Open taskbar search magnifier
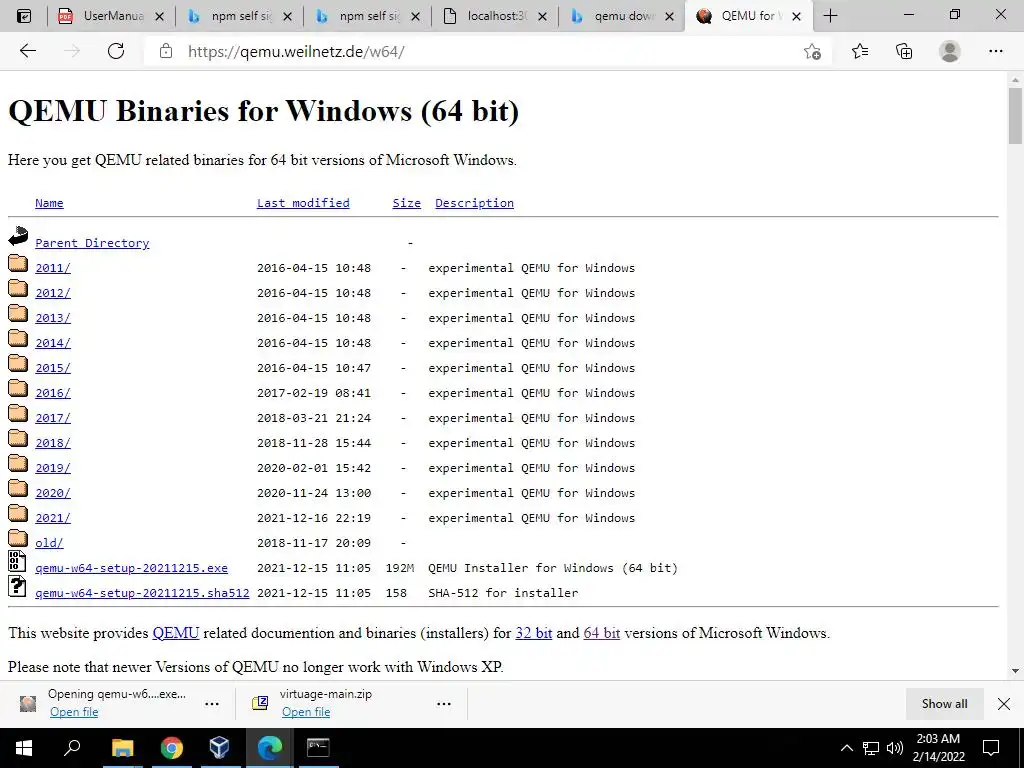The width and height of the screenshot is (1024, 768). pos(72,748)
